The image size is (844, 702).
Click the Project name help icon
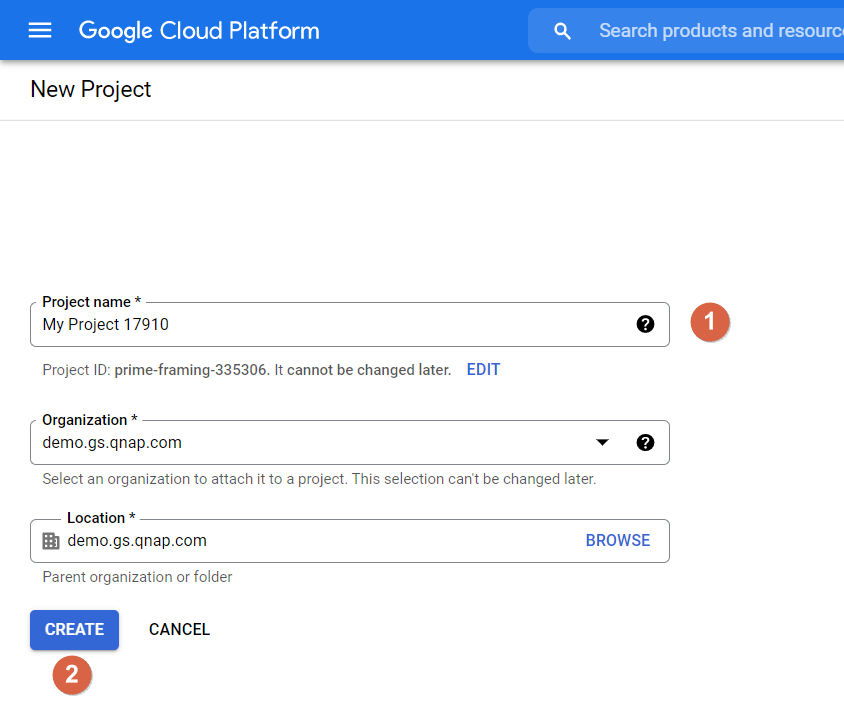[x=645, y=324]
